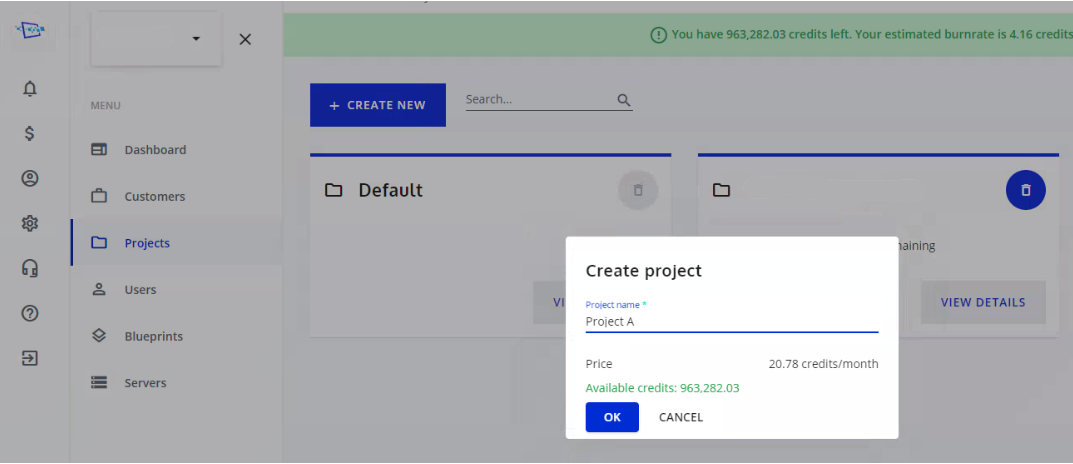Select Blueprints from the sidebar menu
The width and height of the screenshot is (1073, 464).
[x=153, y=337]
